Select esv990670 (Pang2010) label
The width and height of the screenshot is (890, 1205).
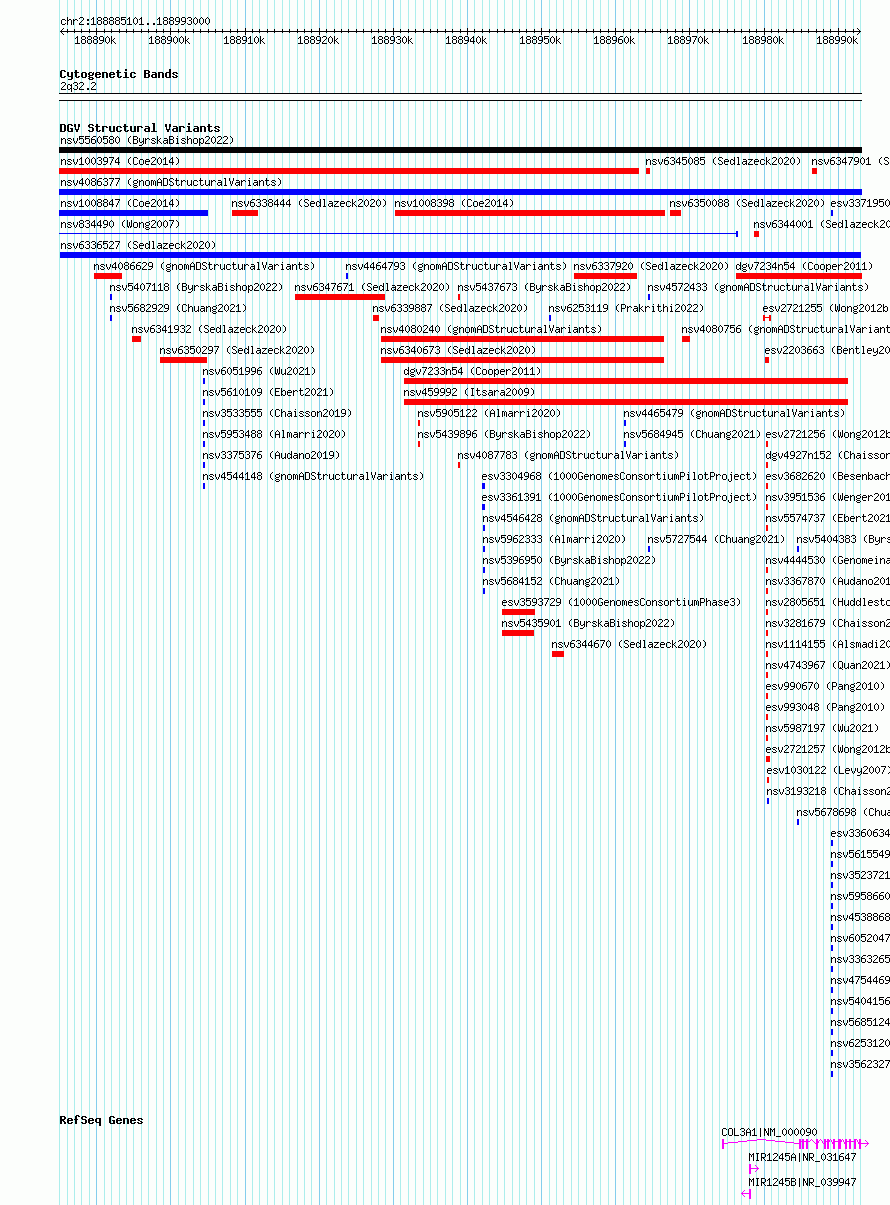point(826,686)
